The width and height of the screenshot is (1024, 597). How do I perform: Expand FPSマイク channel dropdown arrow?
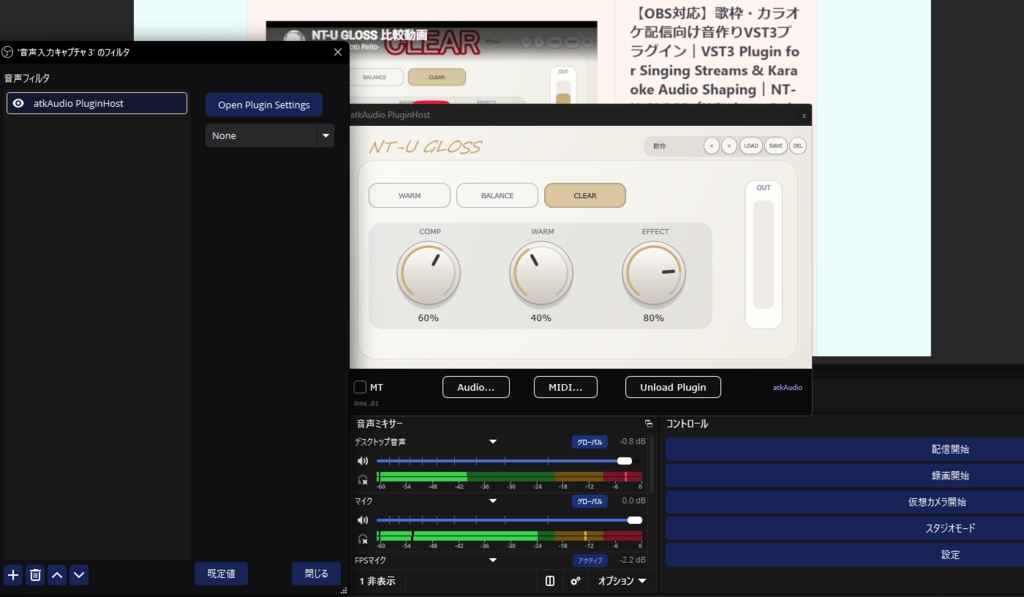(493, 560)
